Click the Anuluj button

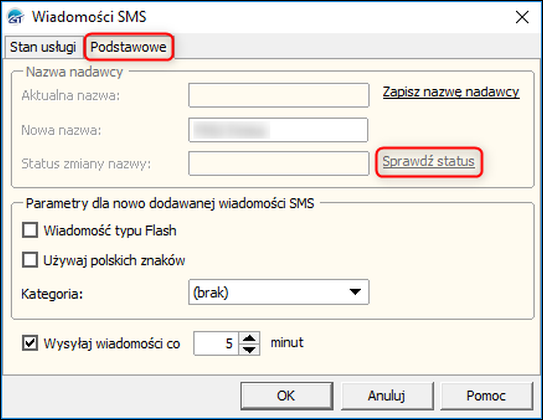[387, 396]
